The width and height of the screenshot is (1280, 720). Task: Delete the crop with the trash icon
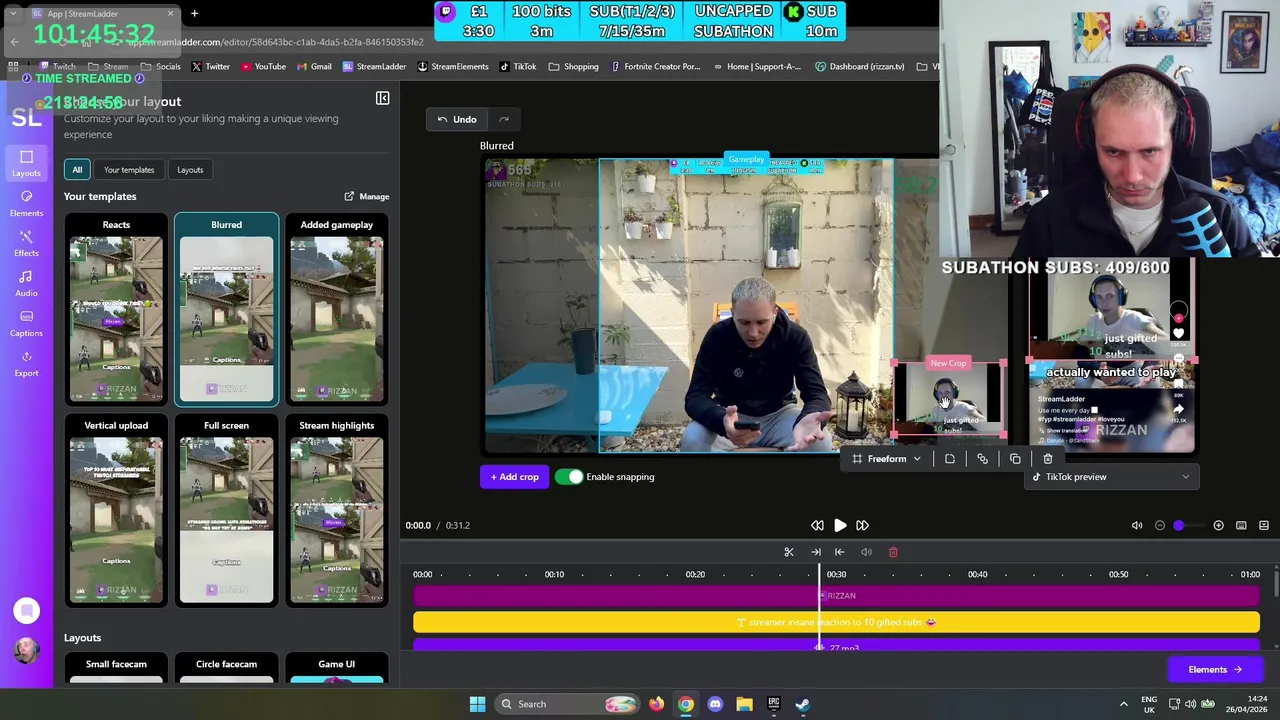click(1048, 459)
